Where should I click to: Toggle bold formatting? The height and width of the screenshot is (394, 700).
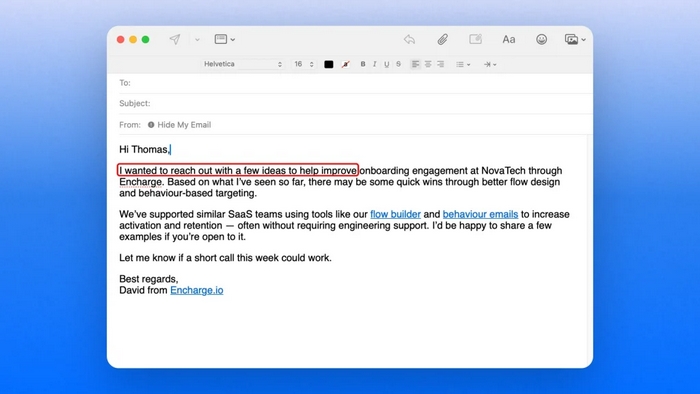point(363,64)
